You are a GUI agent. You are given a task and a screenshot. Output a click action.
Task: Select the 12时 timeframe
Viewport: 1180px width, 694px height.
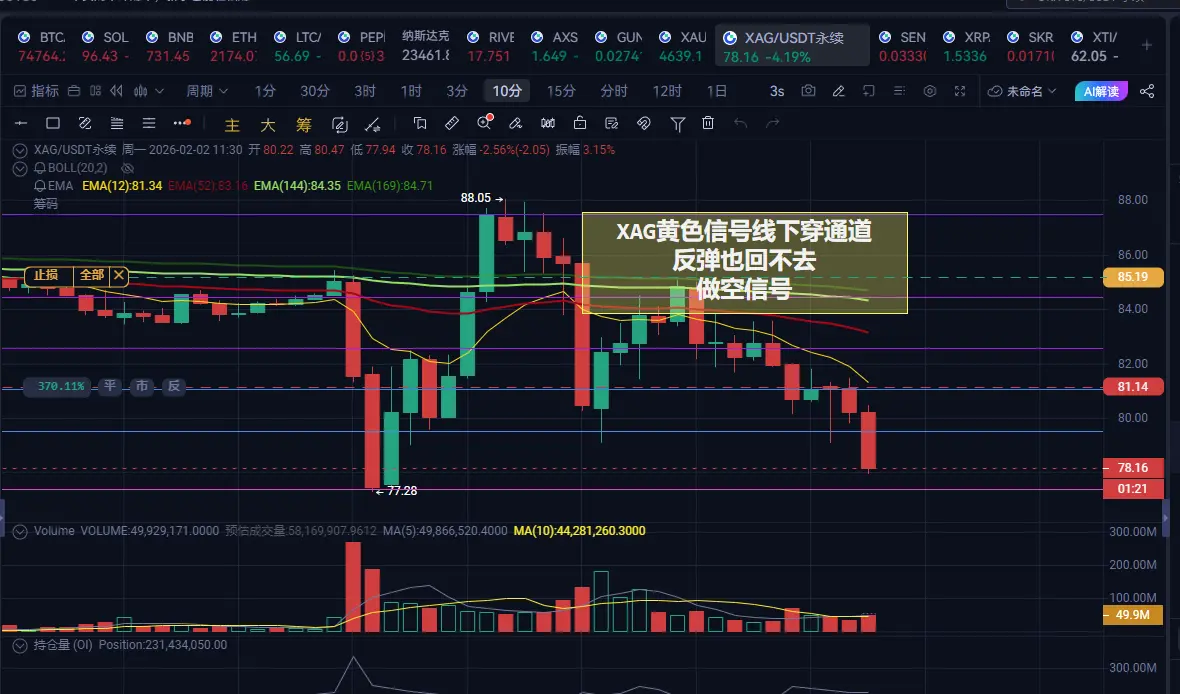click(667, 91)
